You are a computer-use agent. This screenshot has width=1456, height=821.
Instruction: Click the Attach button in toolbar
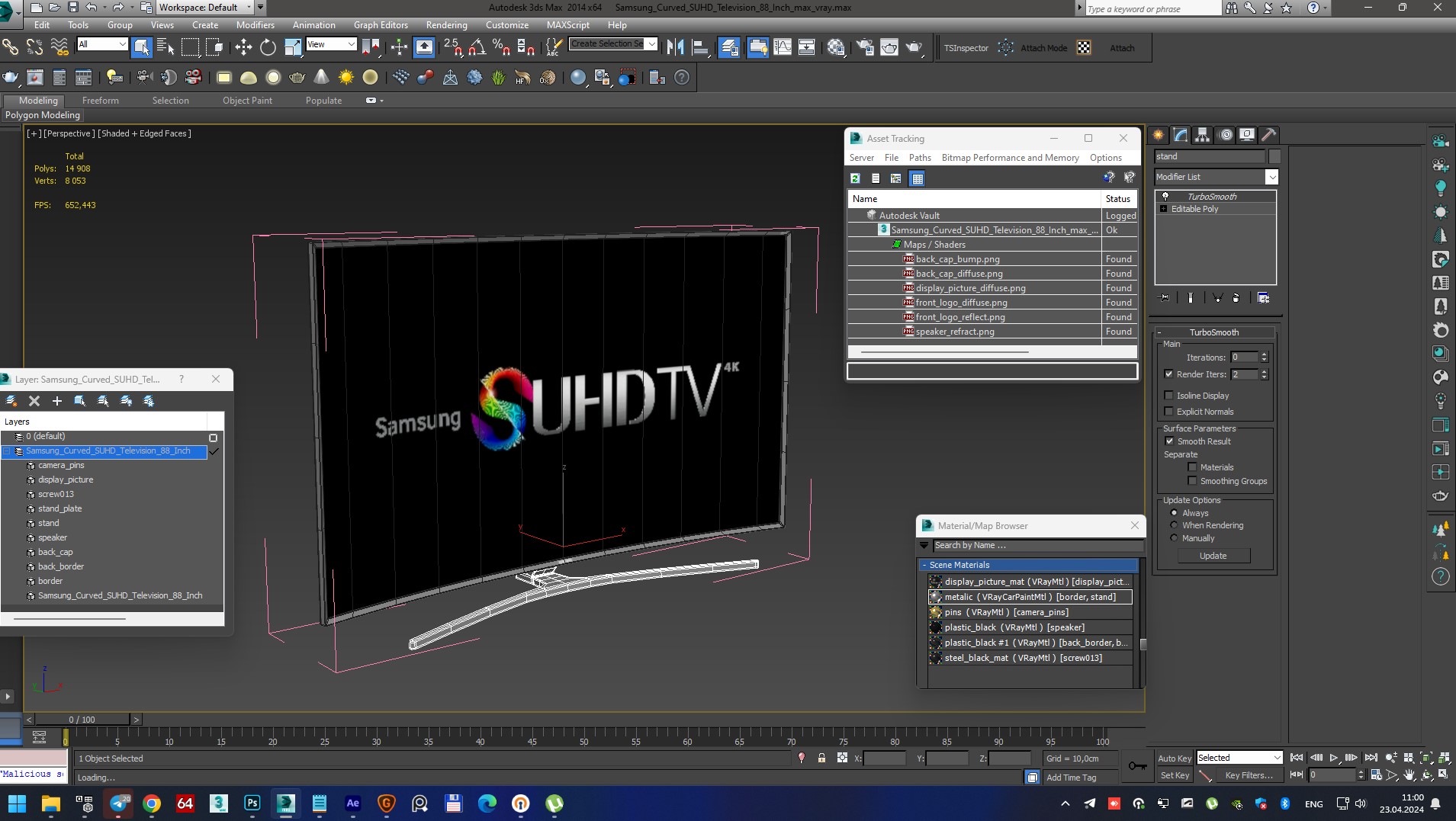(x=1121, y=47)
